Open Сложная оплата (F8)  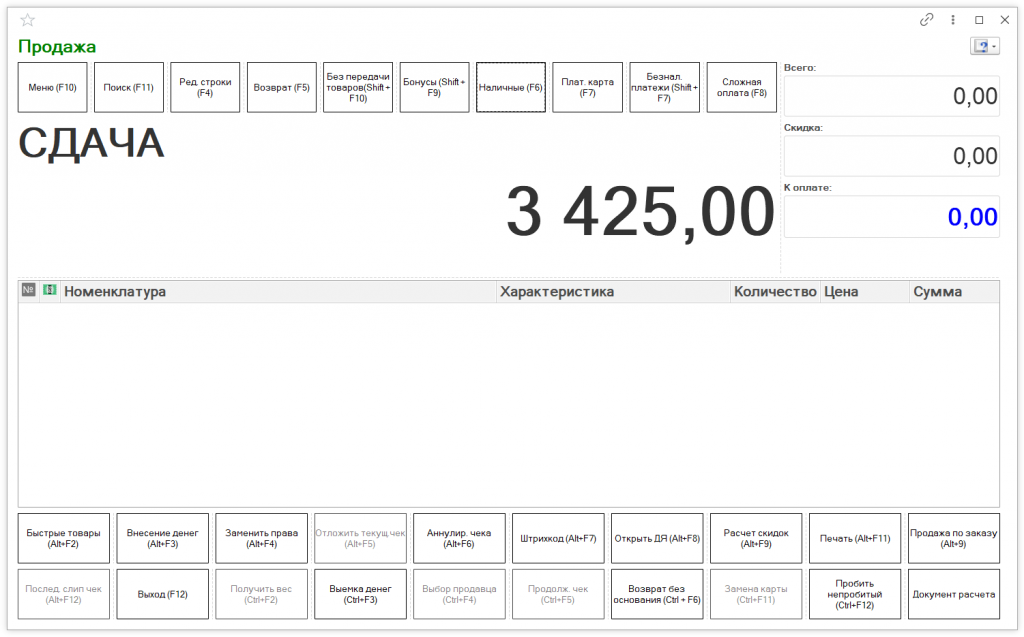[x=741, y=87]
